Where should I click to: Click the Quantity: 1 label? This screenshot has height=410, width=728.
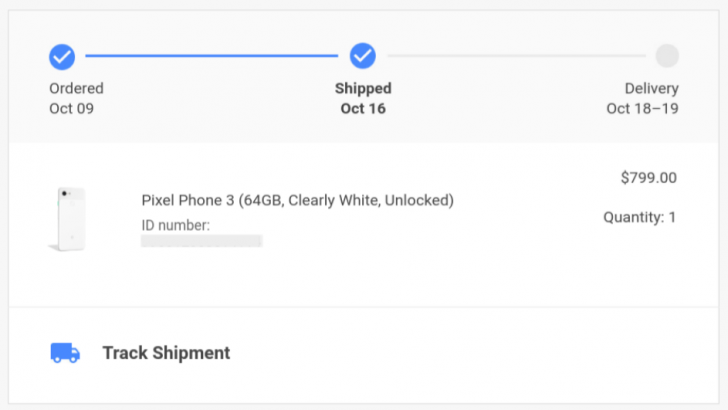tap(639, 217)
